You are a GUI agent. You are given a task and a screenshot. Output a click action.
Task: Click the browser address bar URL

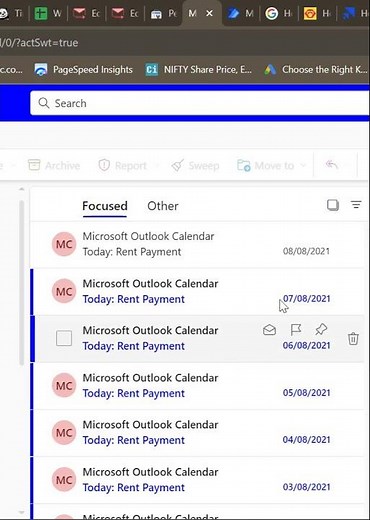39,43
